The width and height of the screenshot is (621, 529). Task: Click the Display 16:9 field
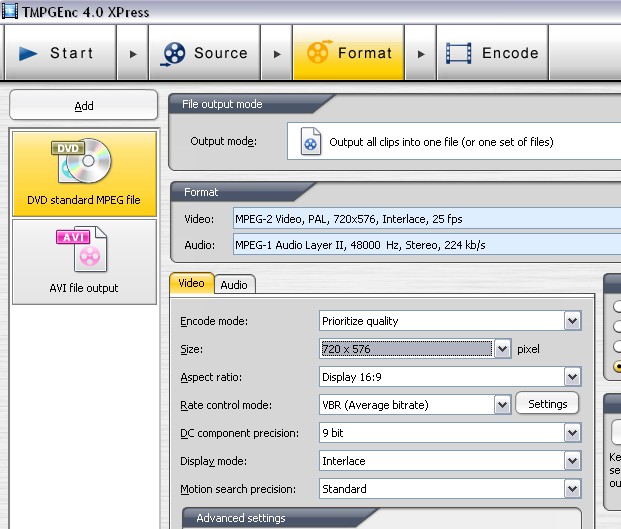(x=450, y=377)
